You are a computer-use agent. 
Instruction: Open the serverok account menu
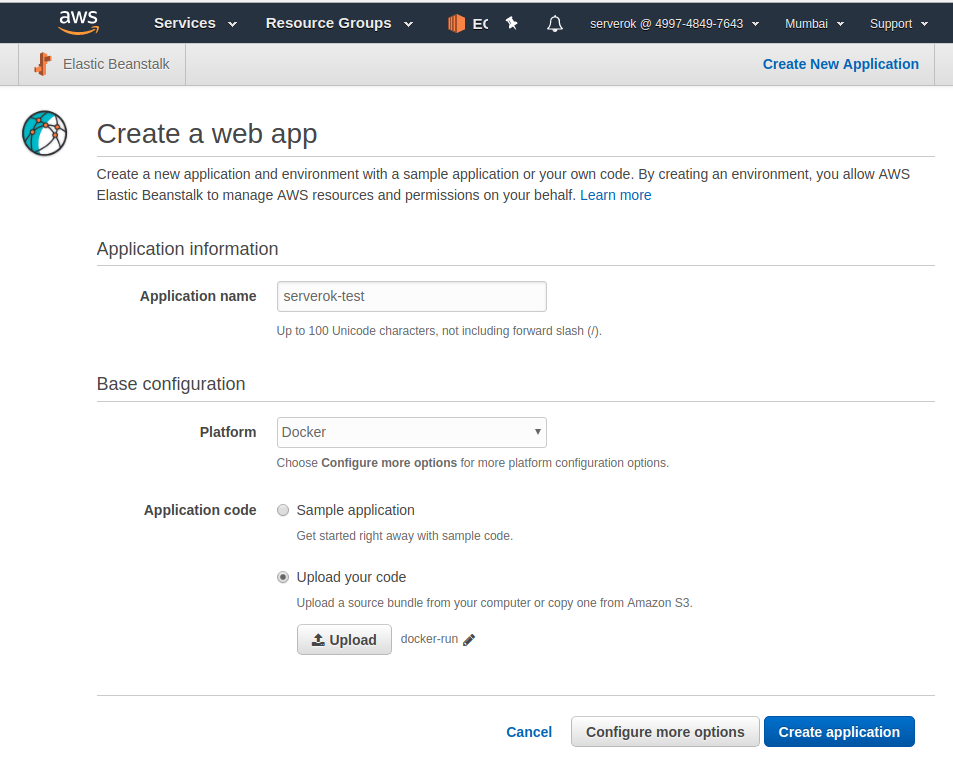[x=674, y=23]
